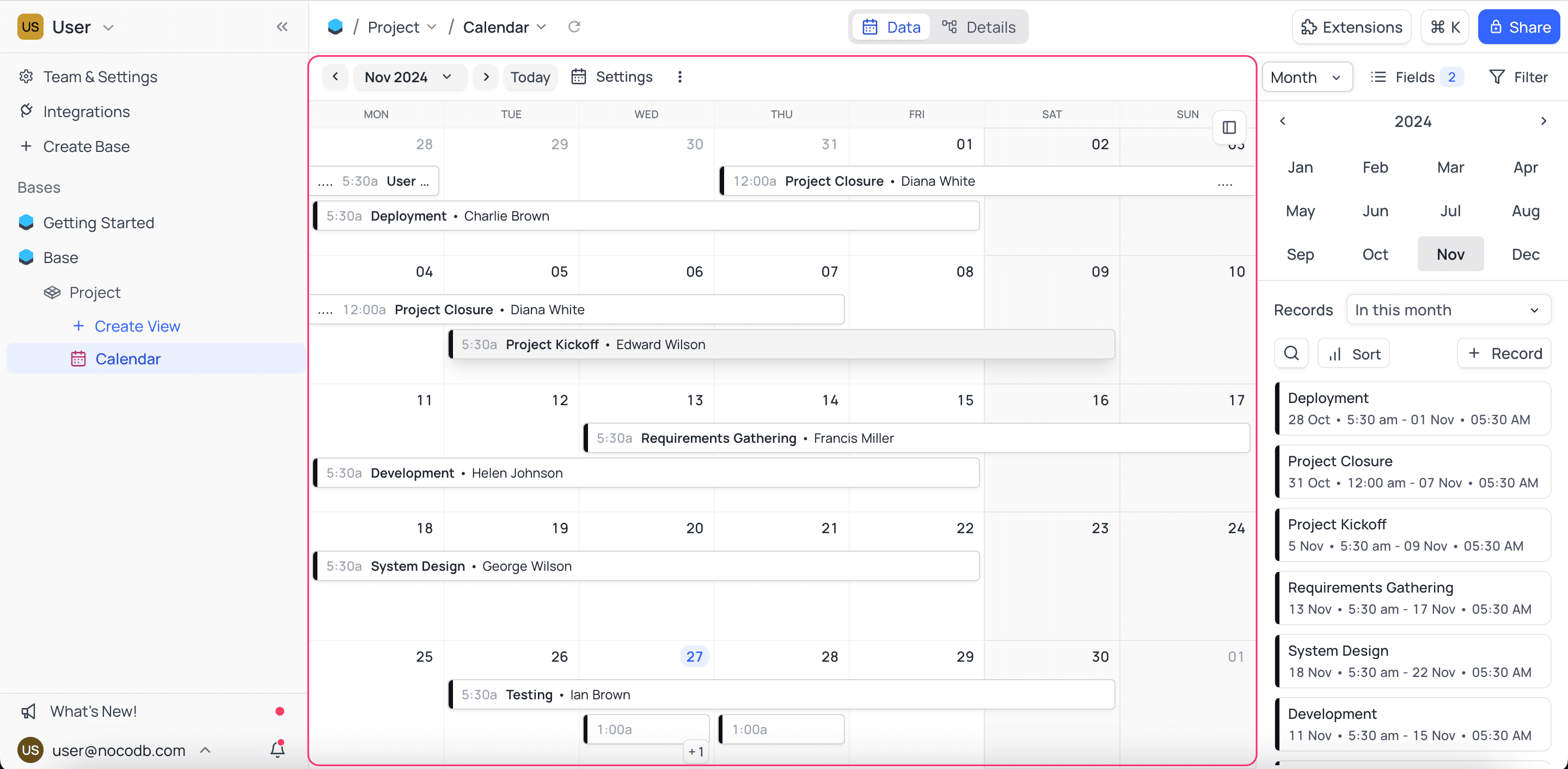Click the reload icon next to Calendar
Screen dimensions: 1568x769
573,27
